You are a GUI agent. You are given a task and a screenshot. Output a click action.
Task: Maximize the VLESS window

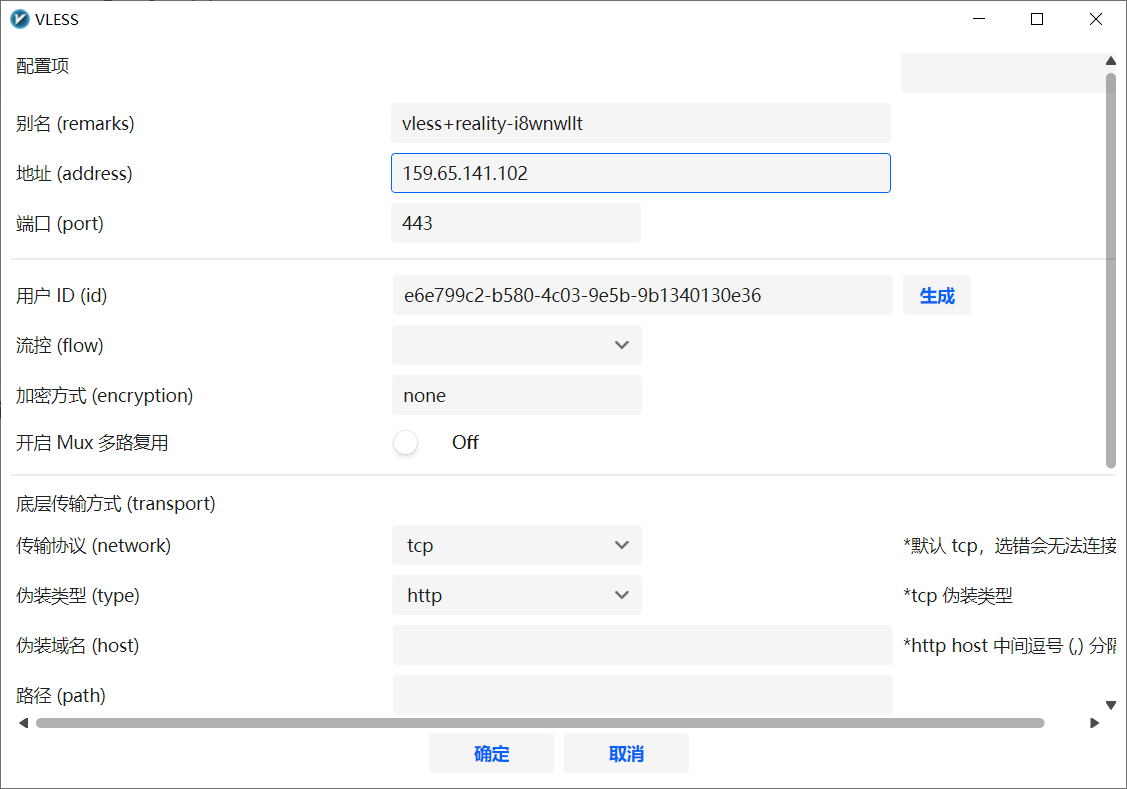pos(1037,19)
